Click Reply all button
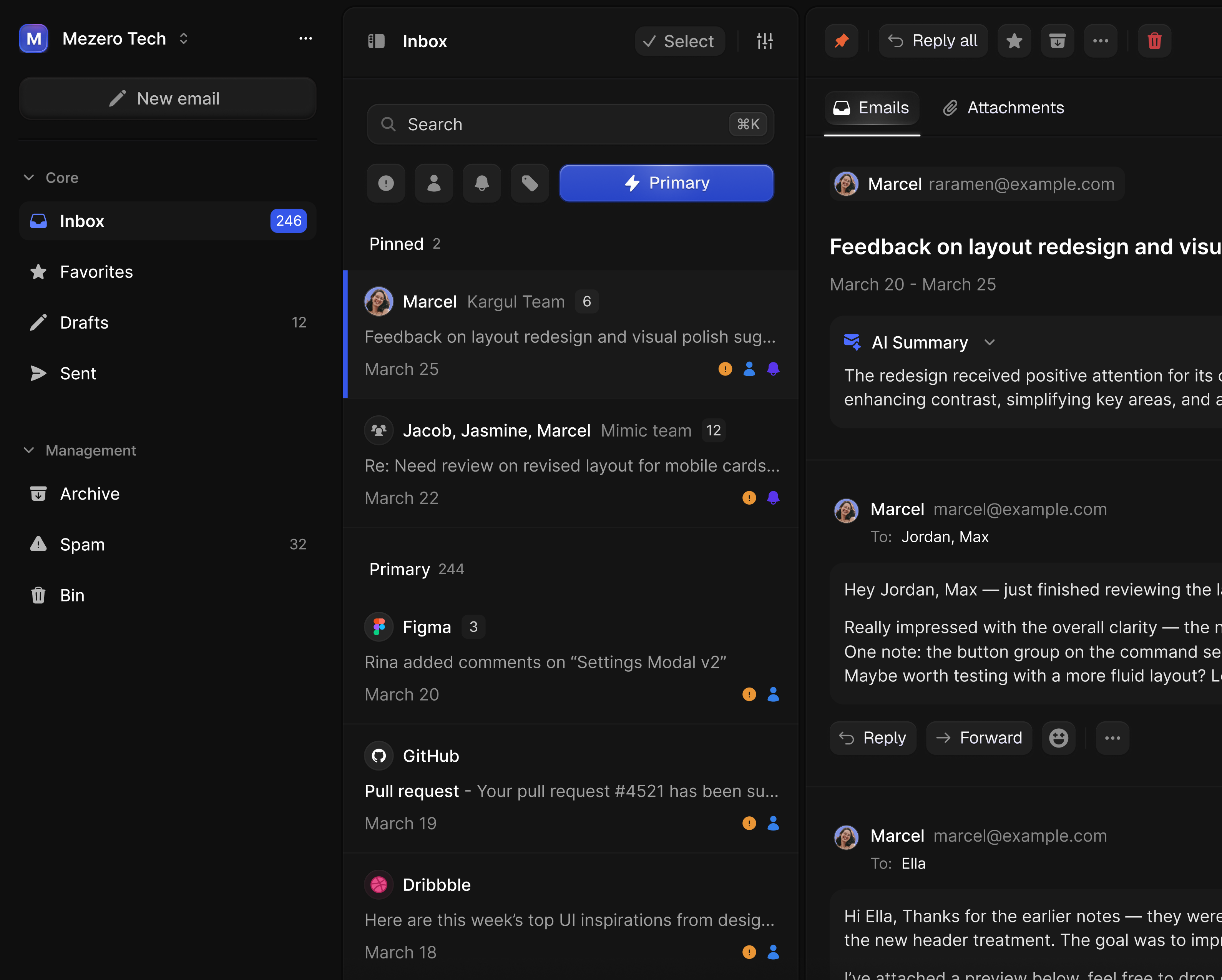 coord(933,41)
